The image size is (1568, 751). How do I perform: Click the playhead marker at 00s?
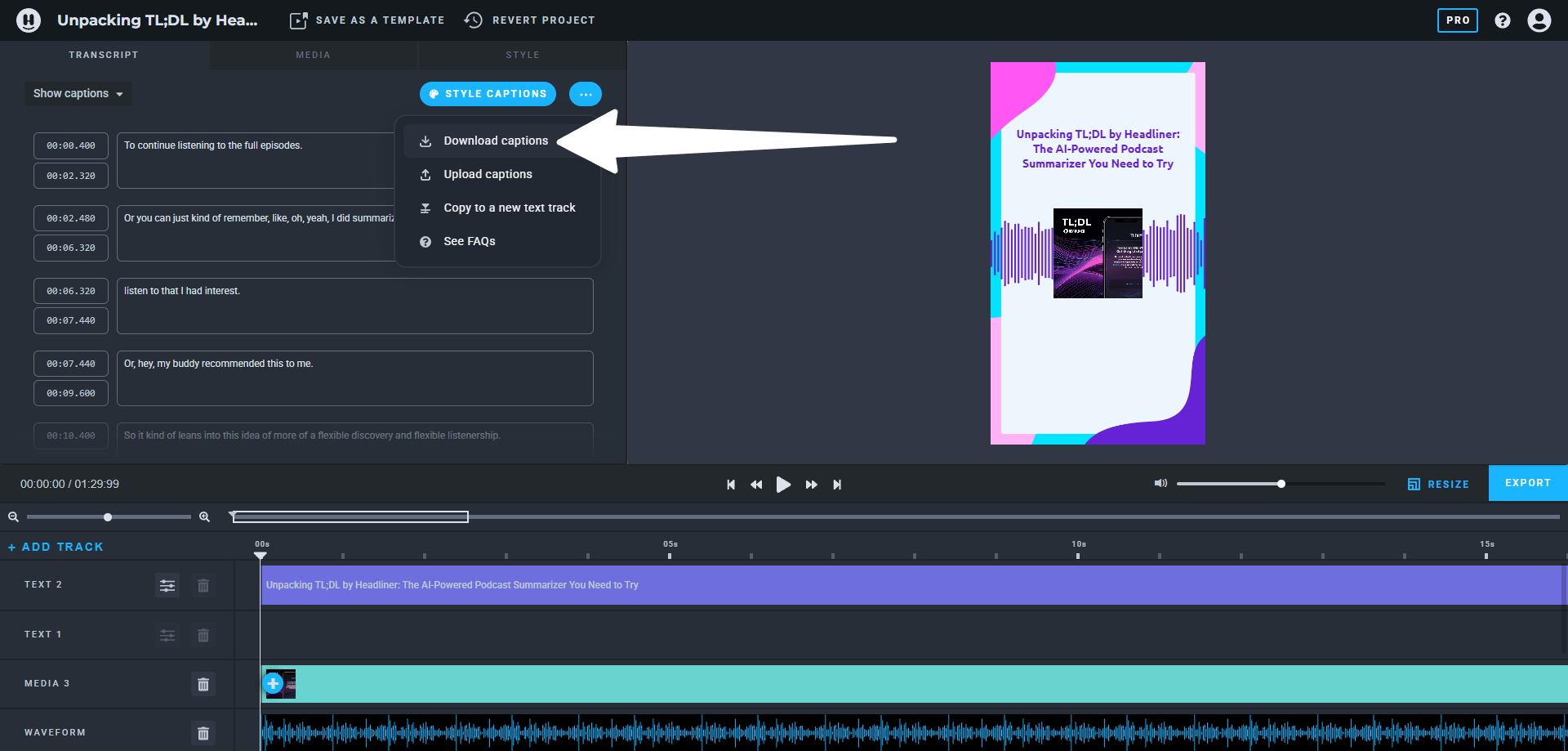point(261,555)
